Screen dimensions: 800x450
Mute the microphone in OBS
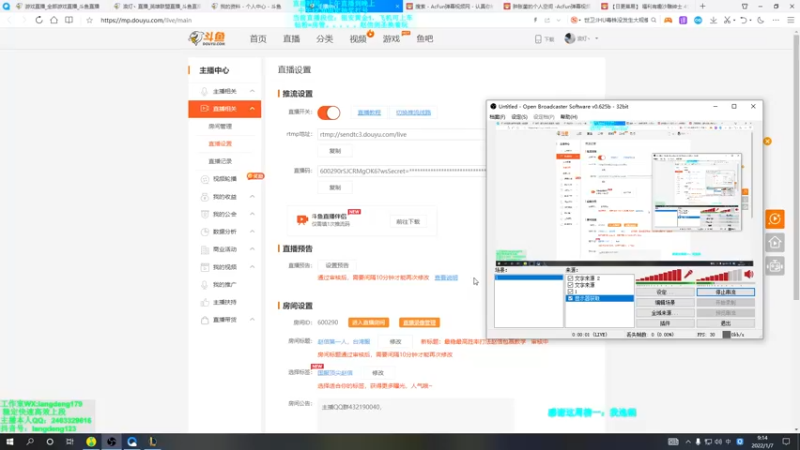coord(688,274)
